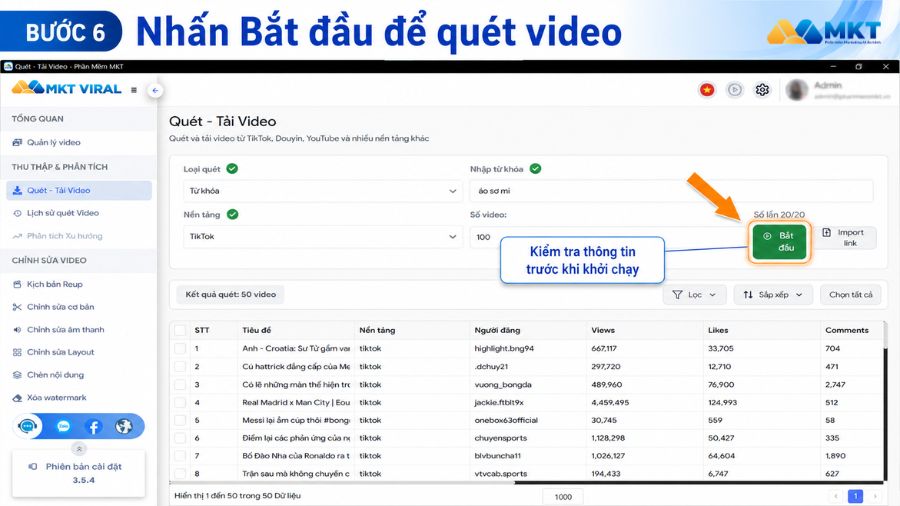This screenshot has width=900, height=506.
Task: Click the Import link button
Action: [845, 238]
